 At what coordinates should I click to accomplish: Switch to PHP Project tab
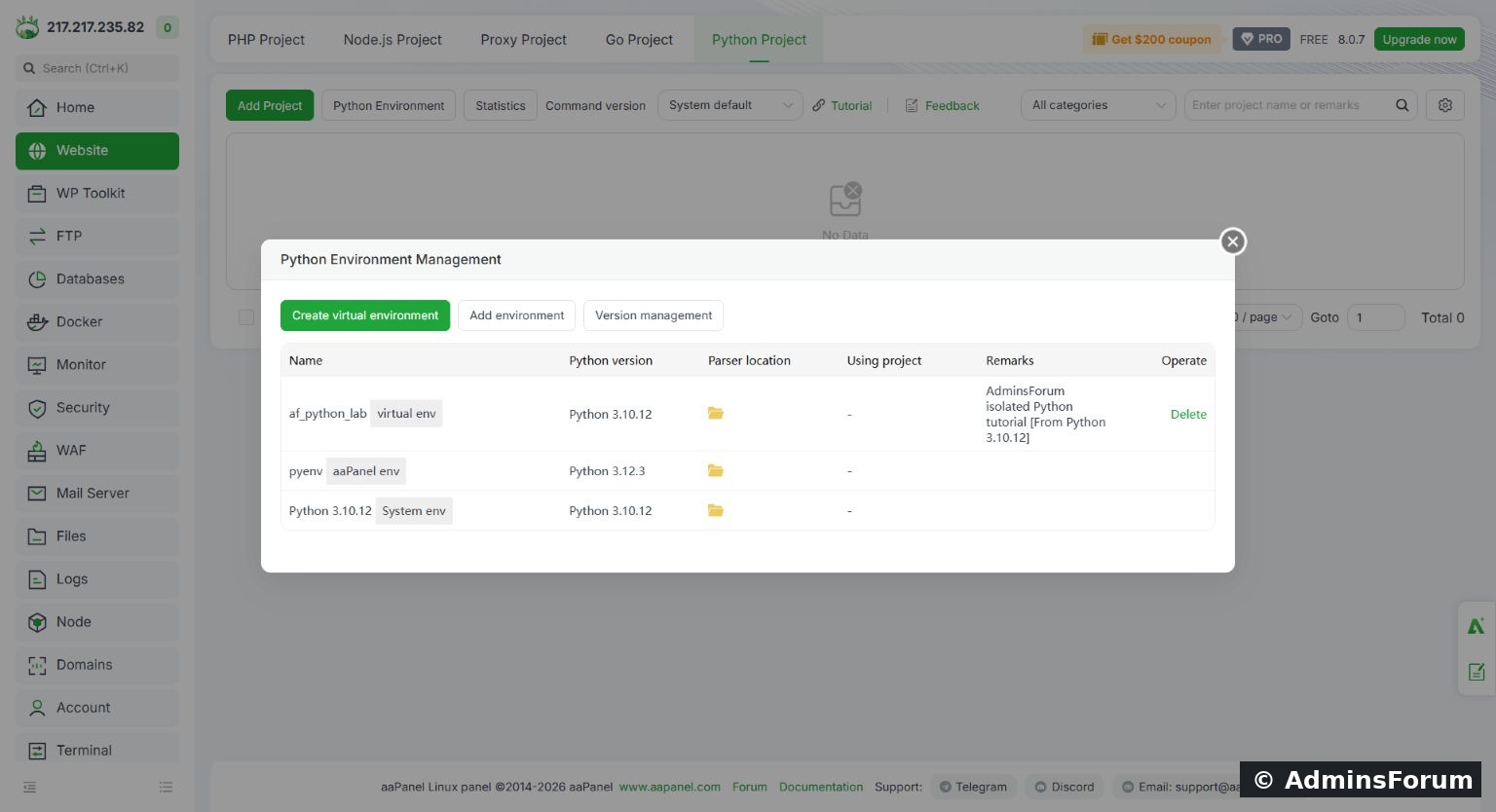pyautogui.click(x=266, y=40)
